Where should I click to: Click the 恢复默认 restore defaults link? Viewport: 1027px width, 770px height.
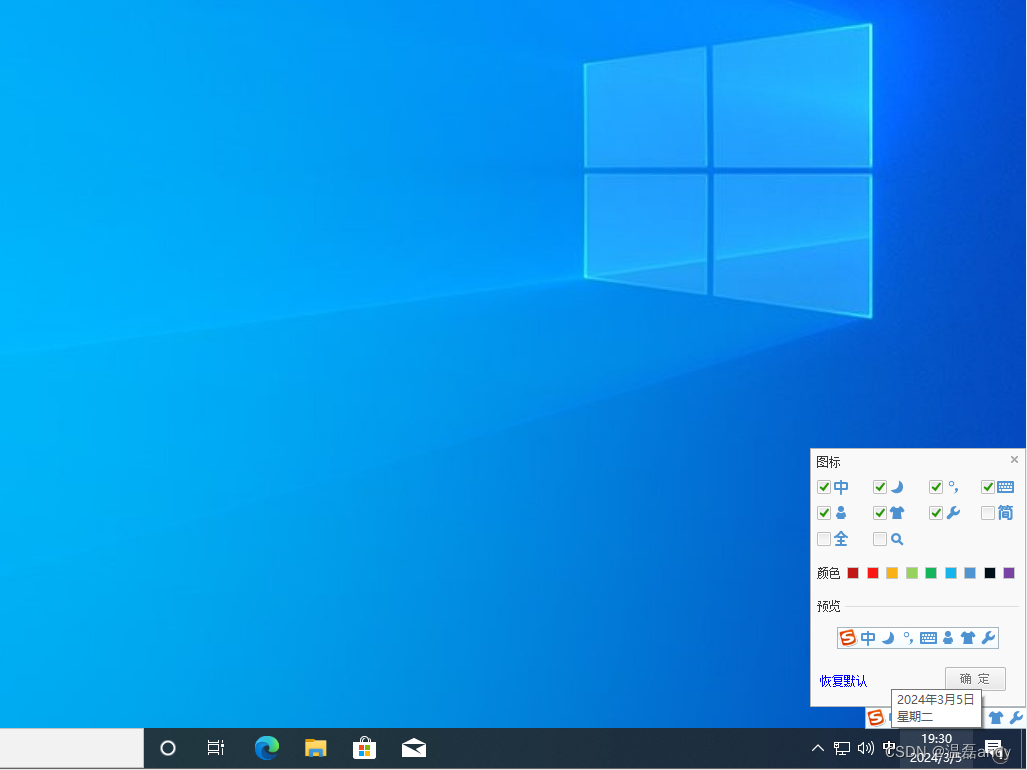[x=843, y=681]
